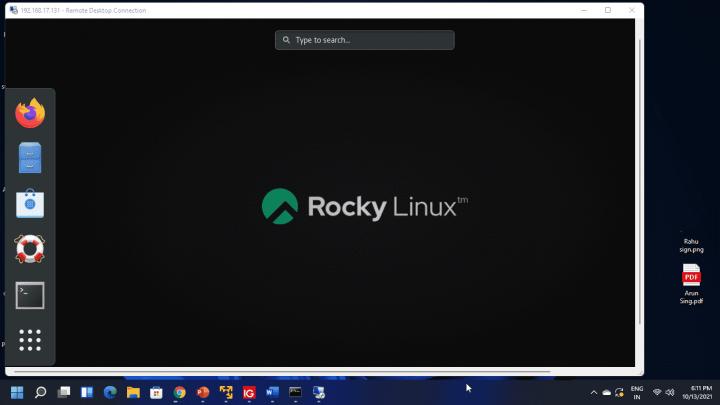Switch to Command Prompt on taskbar
Viewport: 720px width, 405px height.
295,392
